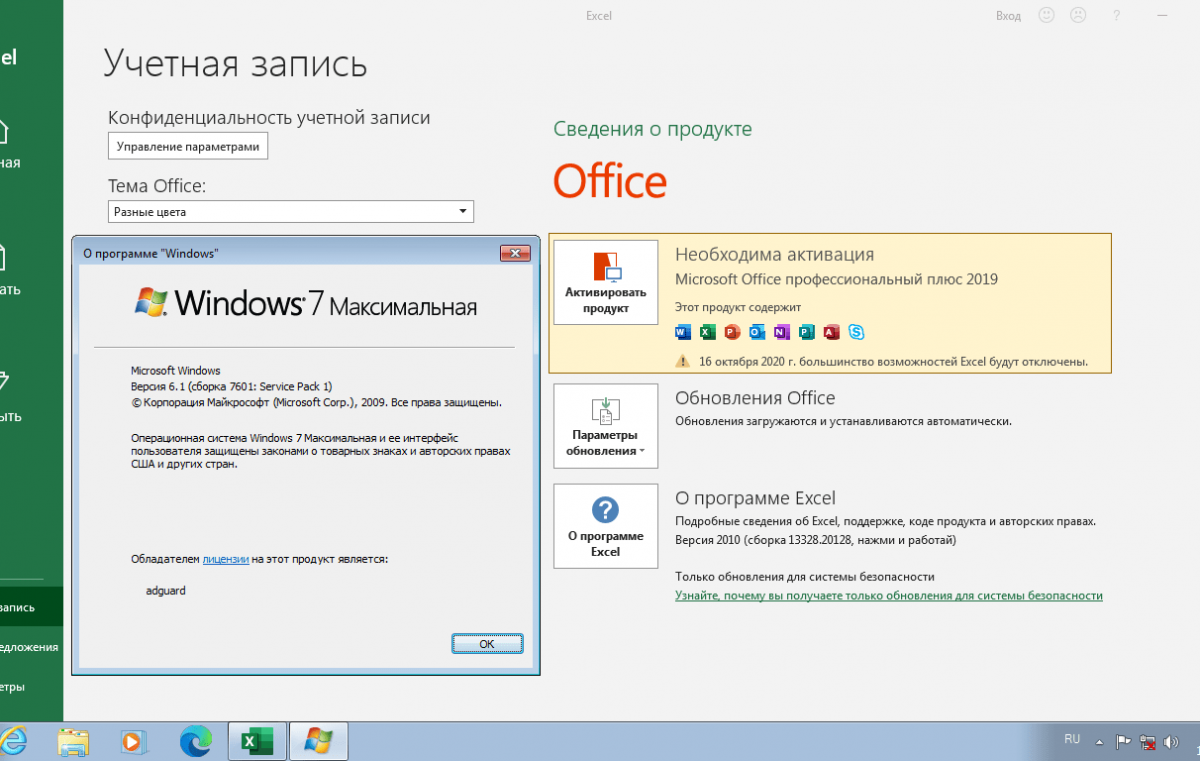Show hidden tray icons with the arrow
Screen dimensions: 1200x761
(1100, 743)
